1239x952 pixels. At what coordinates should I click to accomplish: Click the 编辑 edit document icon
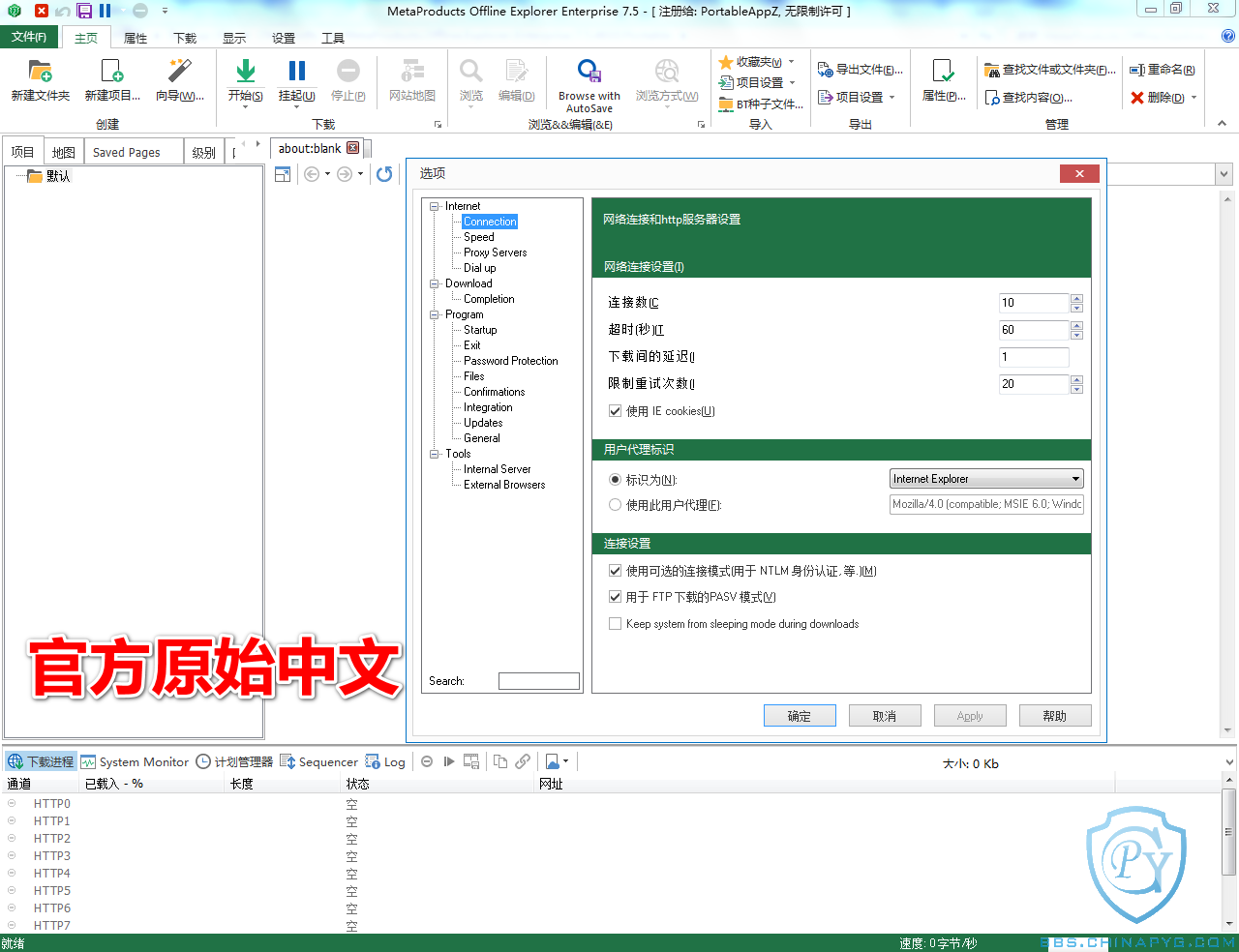point(517,71)
